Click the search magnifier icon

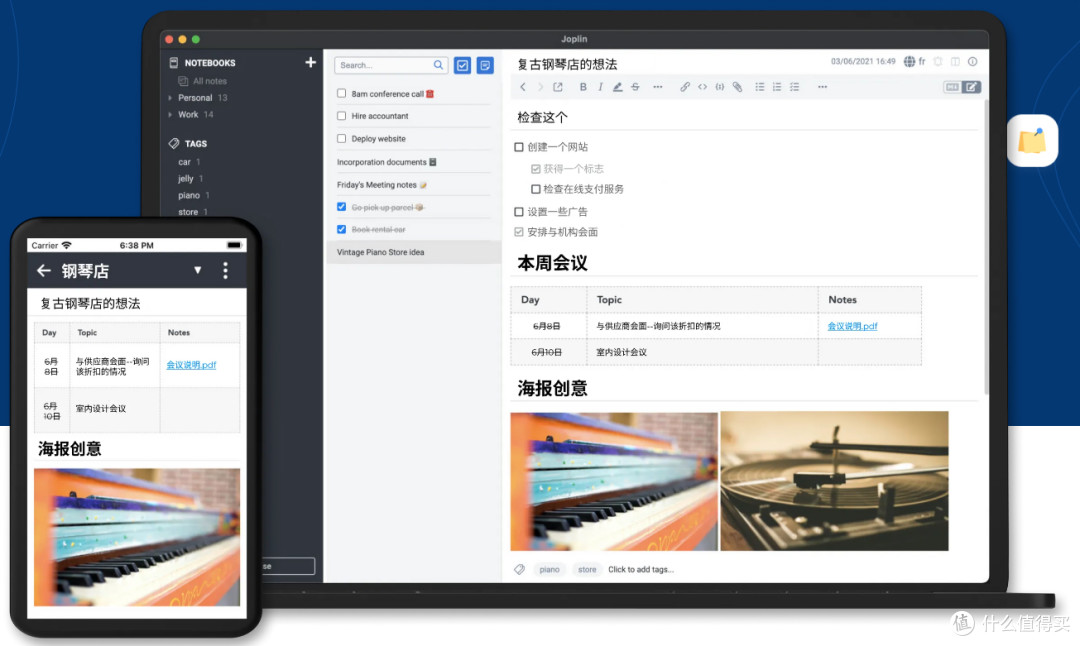click(x=438, y=65)
